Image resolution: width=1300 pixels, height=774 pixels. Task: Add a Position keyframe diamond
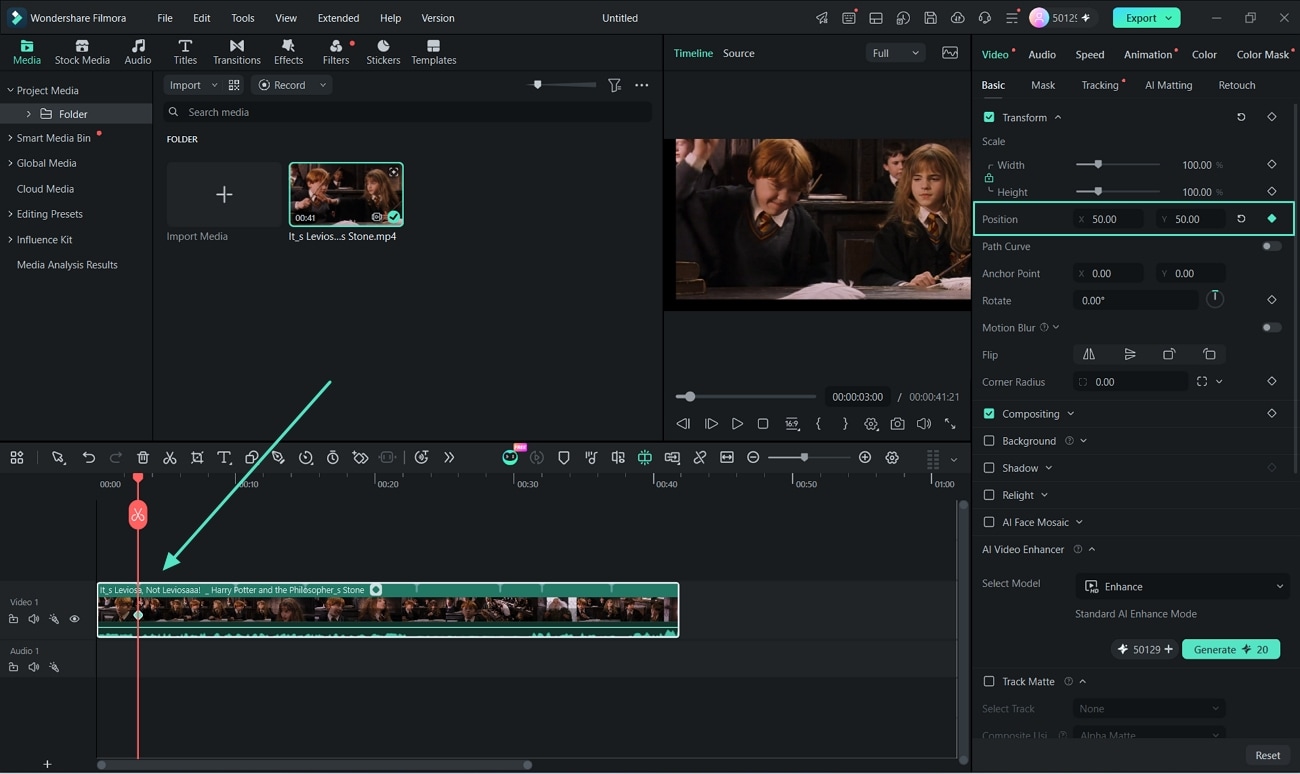1272,219
